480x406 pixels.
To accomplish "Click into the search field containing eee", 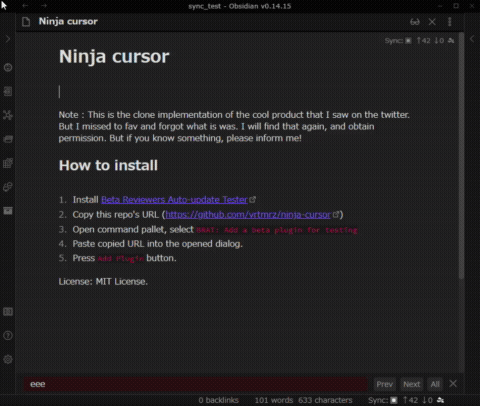I will (x=195, y=384).
